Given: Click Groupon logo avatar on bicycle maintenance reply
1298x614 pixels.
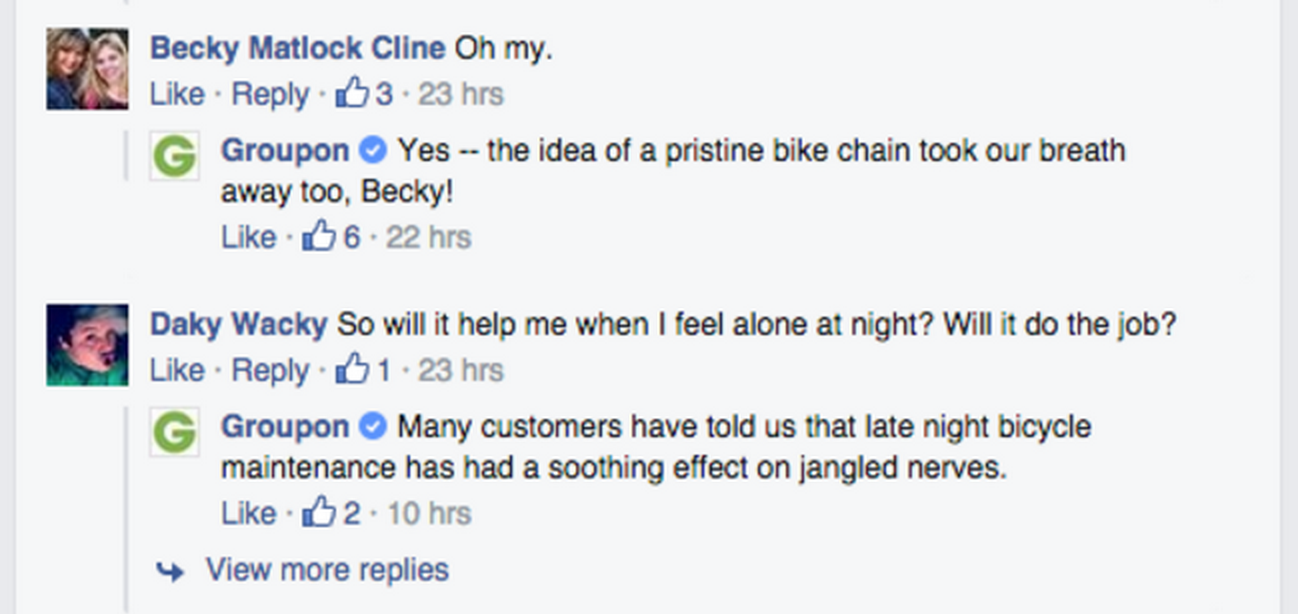Looking at the screenshot, I should click(175, 432).
